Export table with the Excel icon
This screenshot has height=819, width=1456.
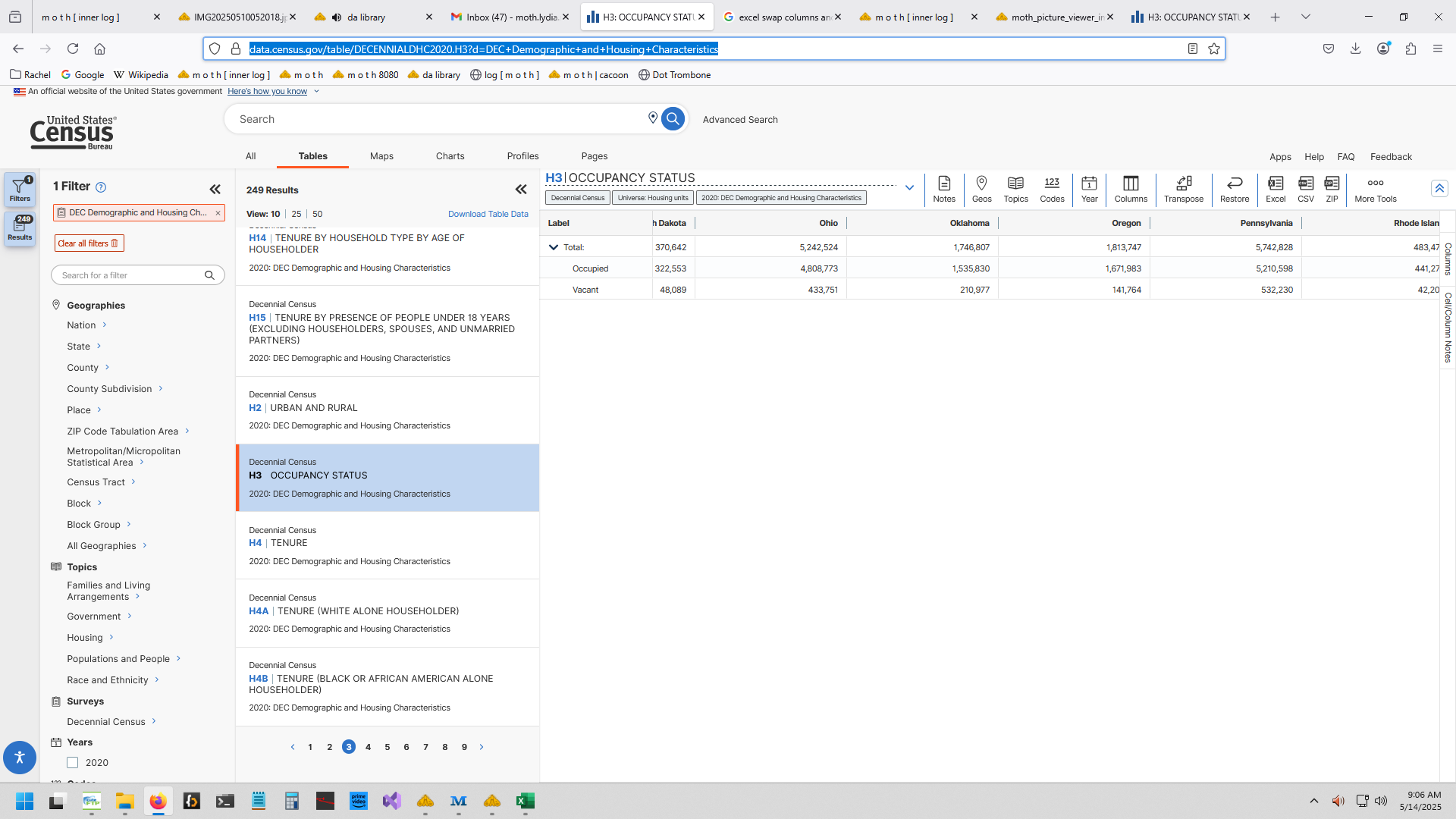(1276, 189)
